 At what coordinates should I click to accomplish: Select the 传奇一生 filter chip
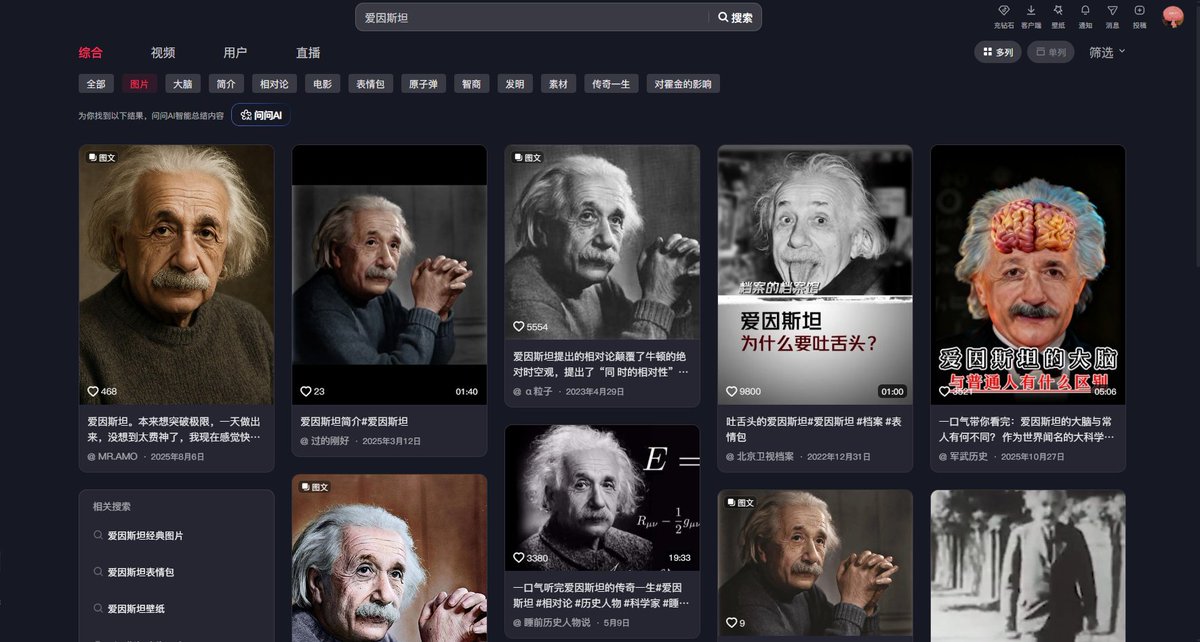(611, 84)
